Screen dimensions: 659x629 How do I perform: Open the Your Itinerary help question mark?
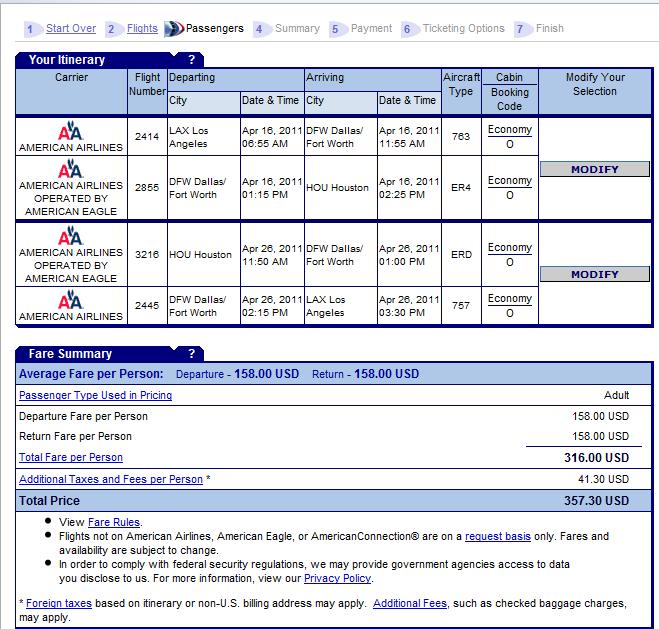click(x=192, y=60)
